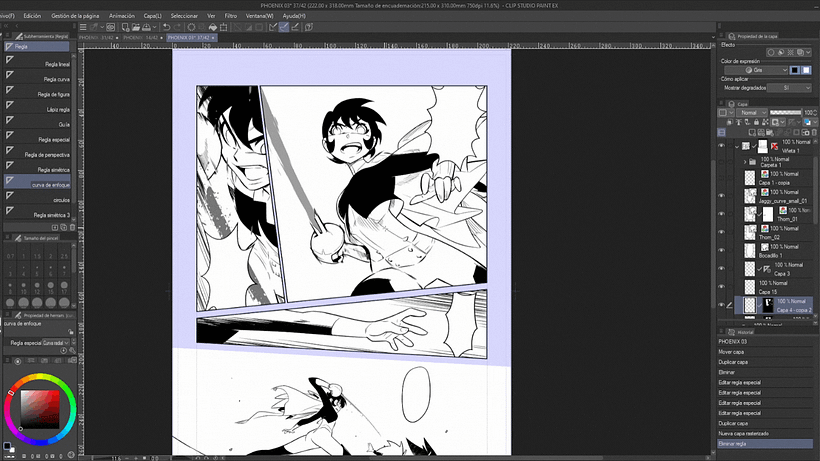Toggle Snap to Grid in command bar
820x461 pixels.
pos(295,27)
